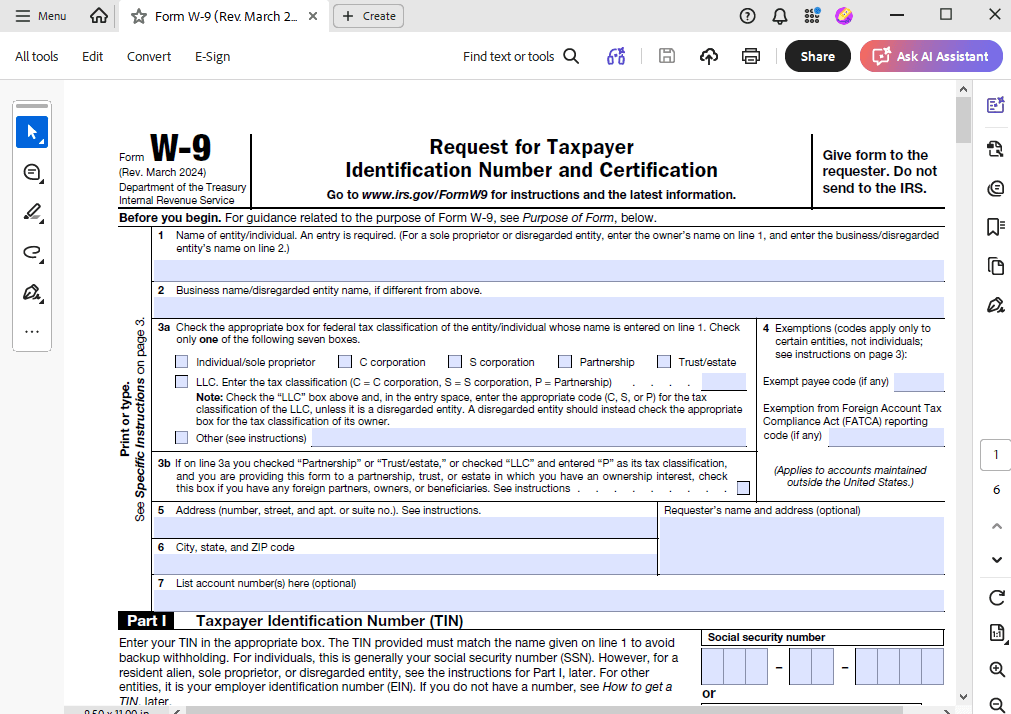Select the Fill & Sign pen tool
This screenshot has height=714, width=1011.
[x=32, y=292]
